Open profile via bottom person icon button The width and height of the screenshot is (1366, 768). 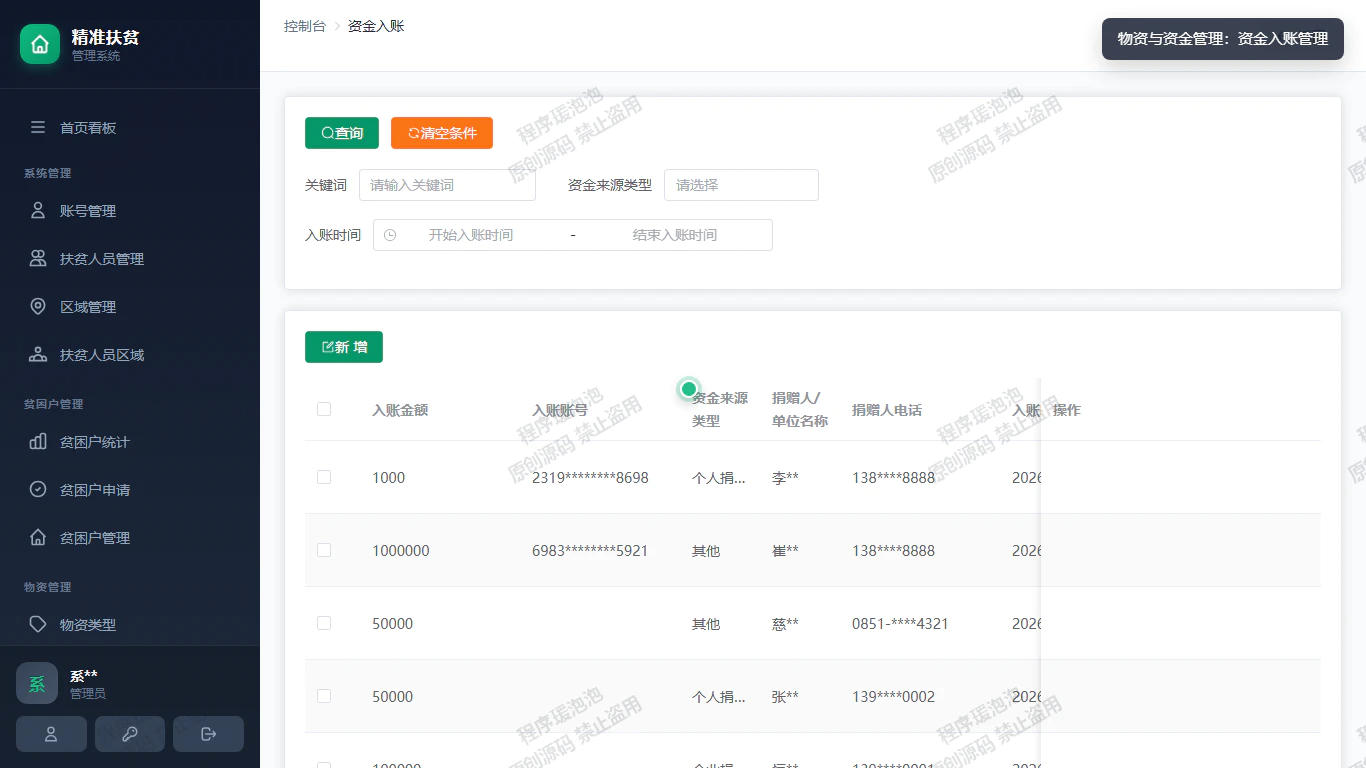click(51, 734)
